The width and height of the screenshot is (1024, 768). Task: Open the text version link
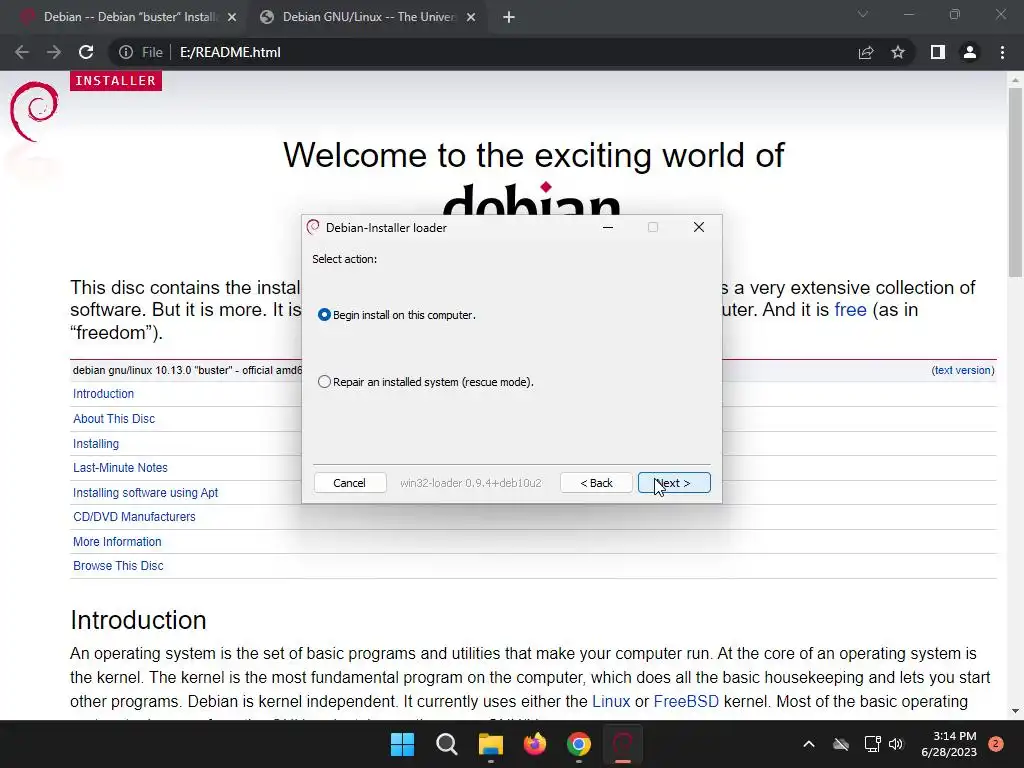tap(963, 370)
